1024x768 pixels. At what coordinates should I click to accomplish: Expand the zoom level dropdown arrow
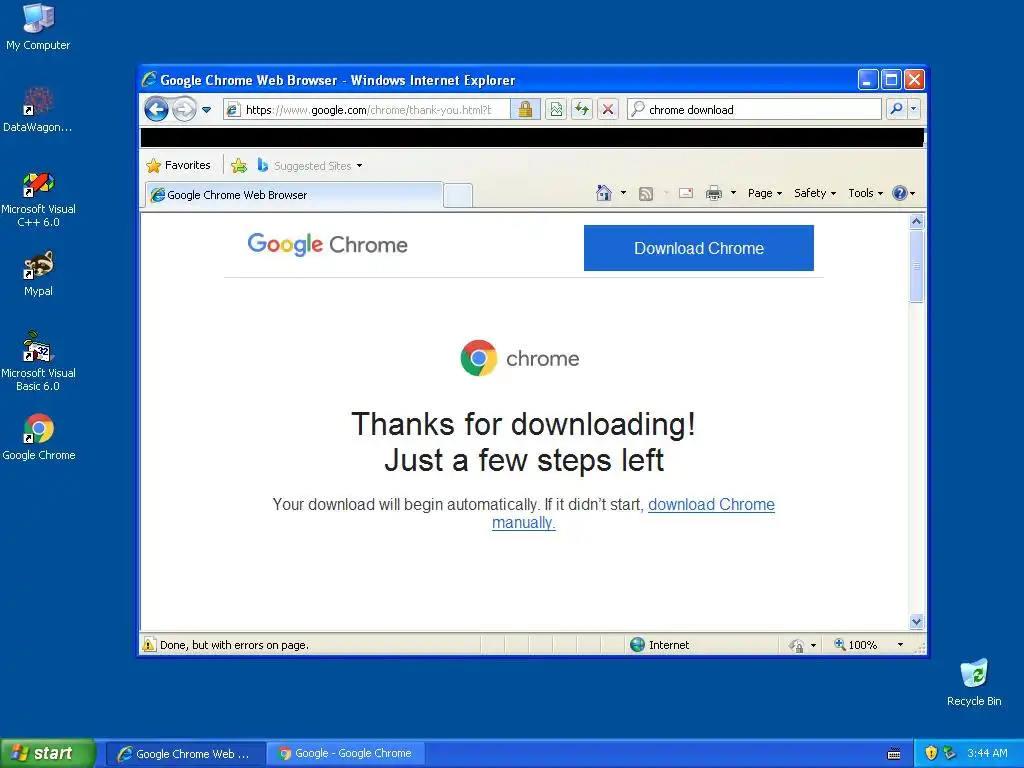[900, 645]
